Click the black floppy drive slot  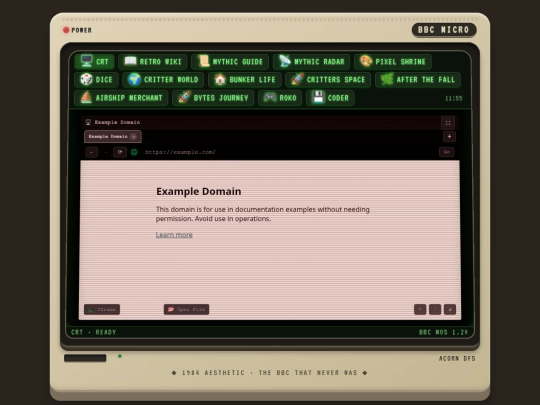click(x=85, y=358)
